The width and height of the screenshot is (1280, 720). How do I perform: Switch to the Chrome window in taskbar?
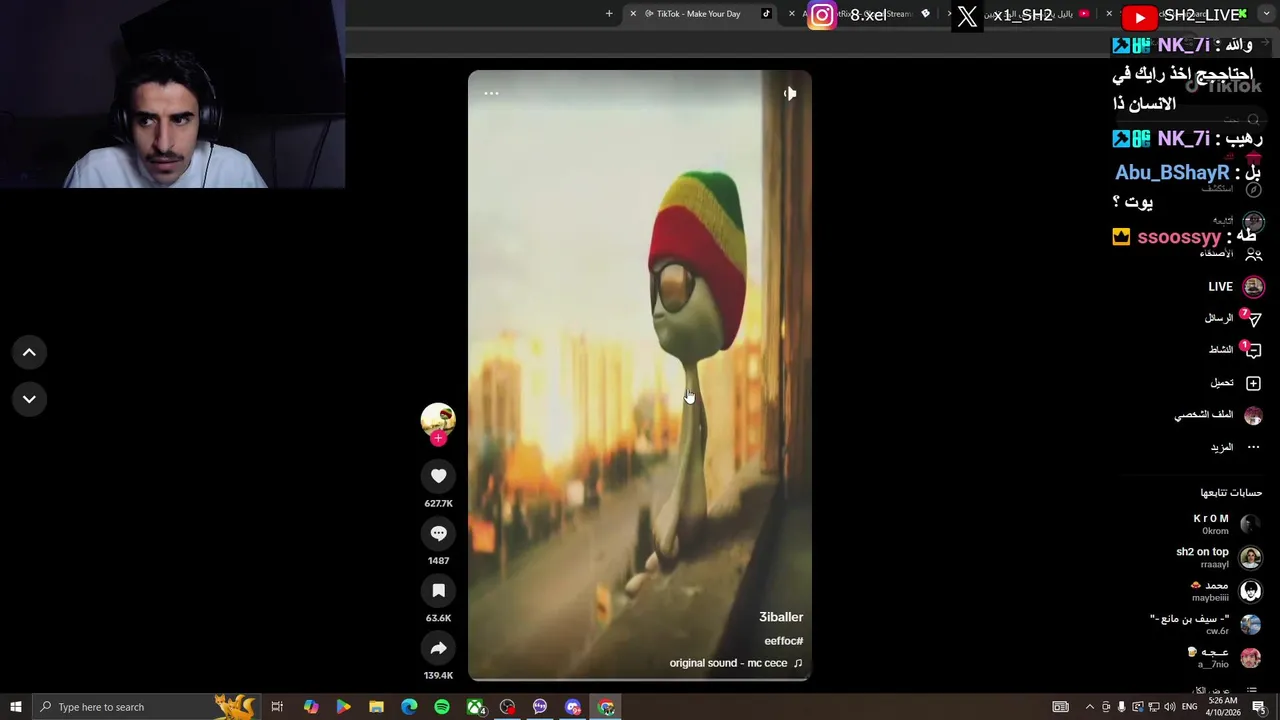click(606, 707)
